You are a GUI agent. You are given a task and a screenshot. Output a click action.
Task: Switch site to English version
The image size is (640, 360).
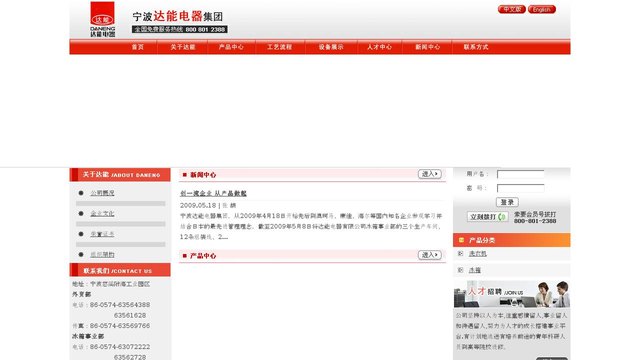(x=542, y=9)
